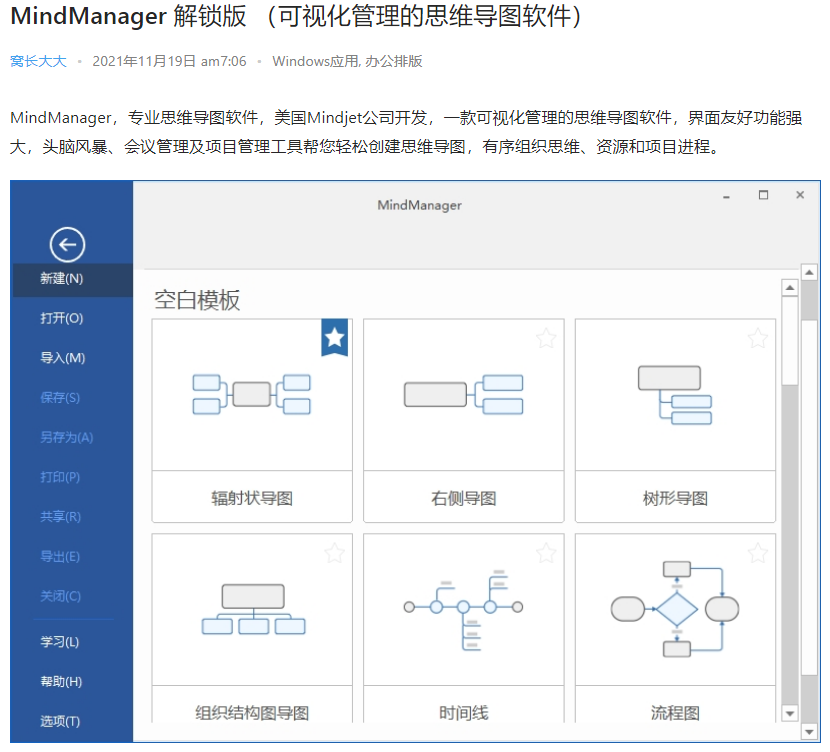This screenshot has width=830, height=752.
Task: Select the 时间线 timeline diagram
Action: [463, 610]
